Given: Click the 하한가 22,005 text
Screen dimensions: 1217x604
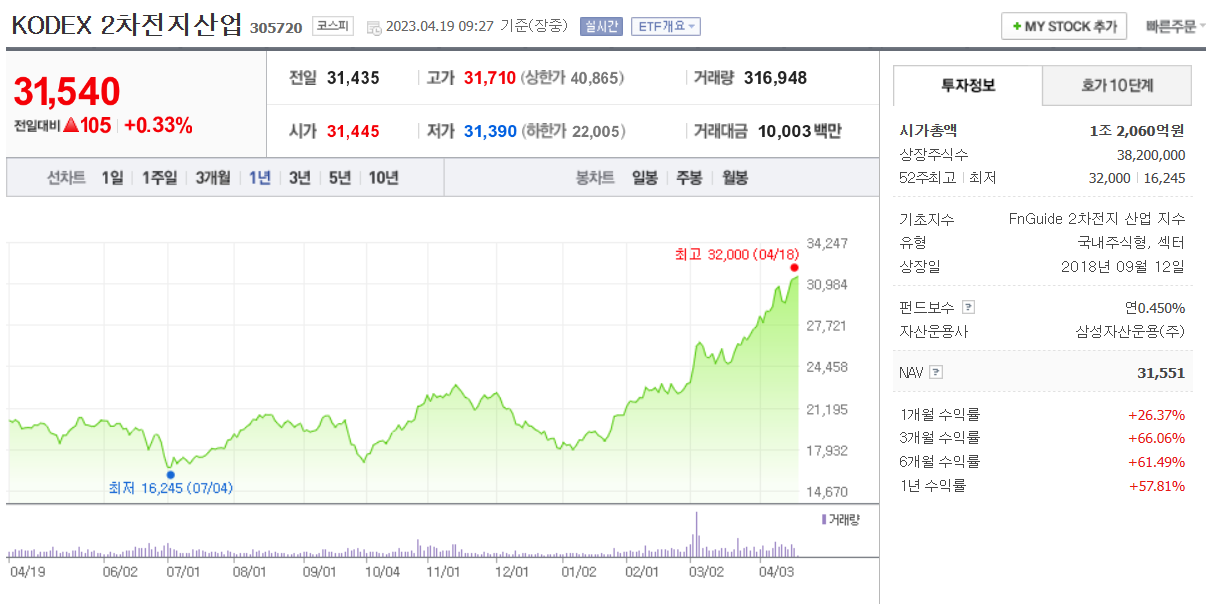Looking at the screenshot, I should 573,131.
